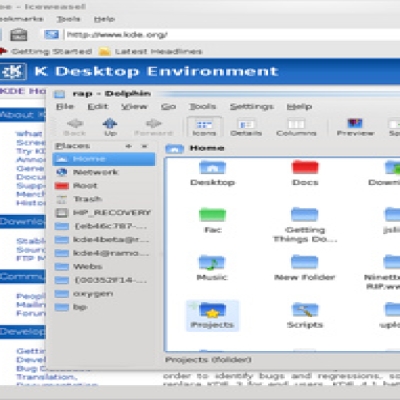Open kde4beta@r... entry in Places
400x400 pixels.
click(x=104, y=240)
